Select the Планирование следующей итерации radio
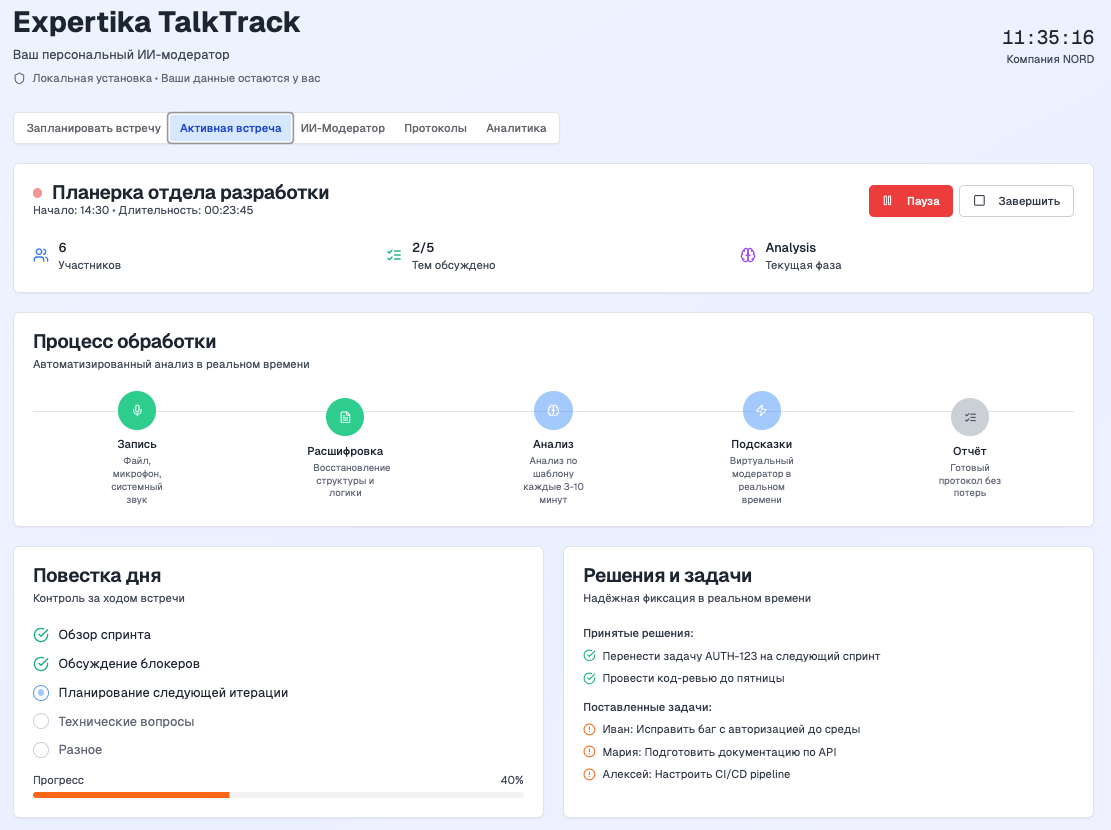1111x830 pixels. click(x=41, y=692)
